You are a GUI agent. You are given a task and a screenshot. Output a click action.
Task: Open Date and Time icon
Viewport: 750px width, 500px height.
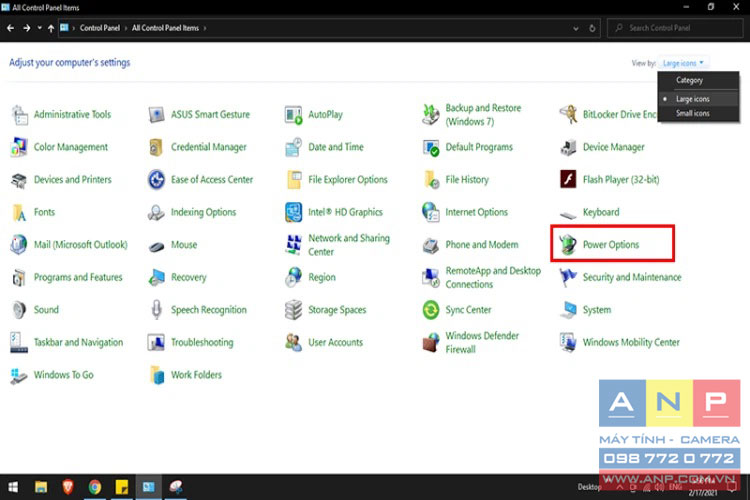[294, 147]
